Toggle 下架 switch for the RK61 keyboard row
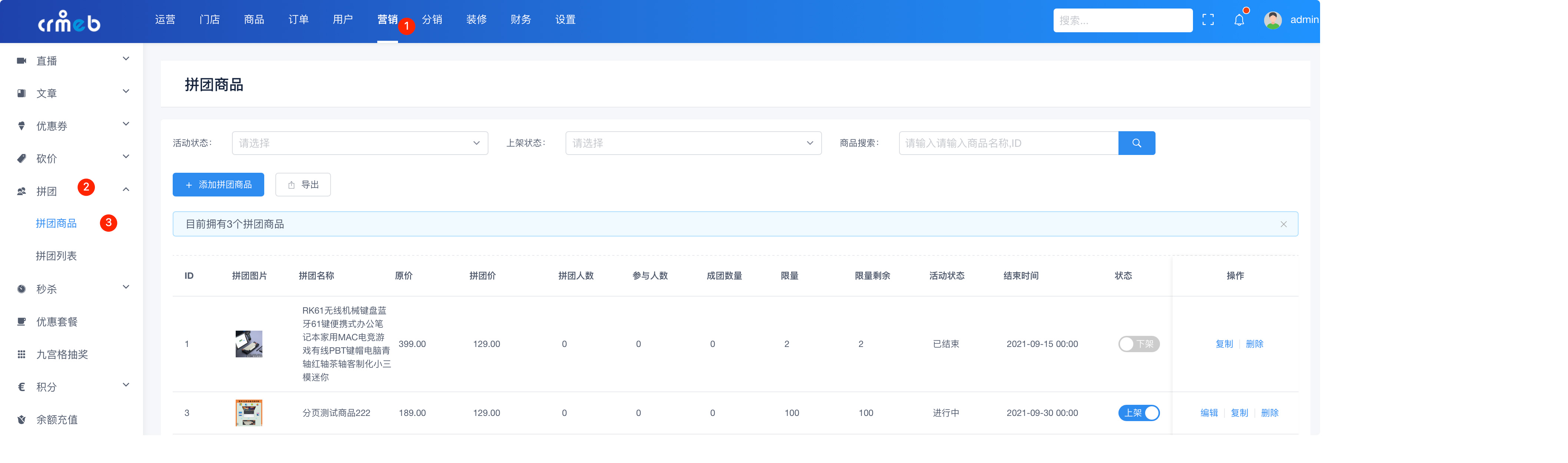Screen dimensions: 1568x463 point(1138,344)
